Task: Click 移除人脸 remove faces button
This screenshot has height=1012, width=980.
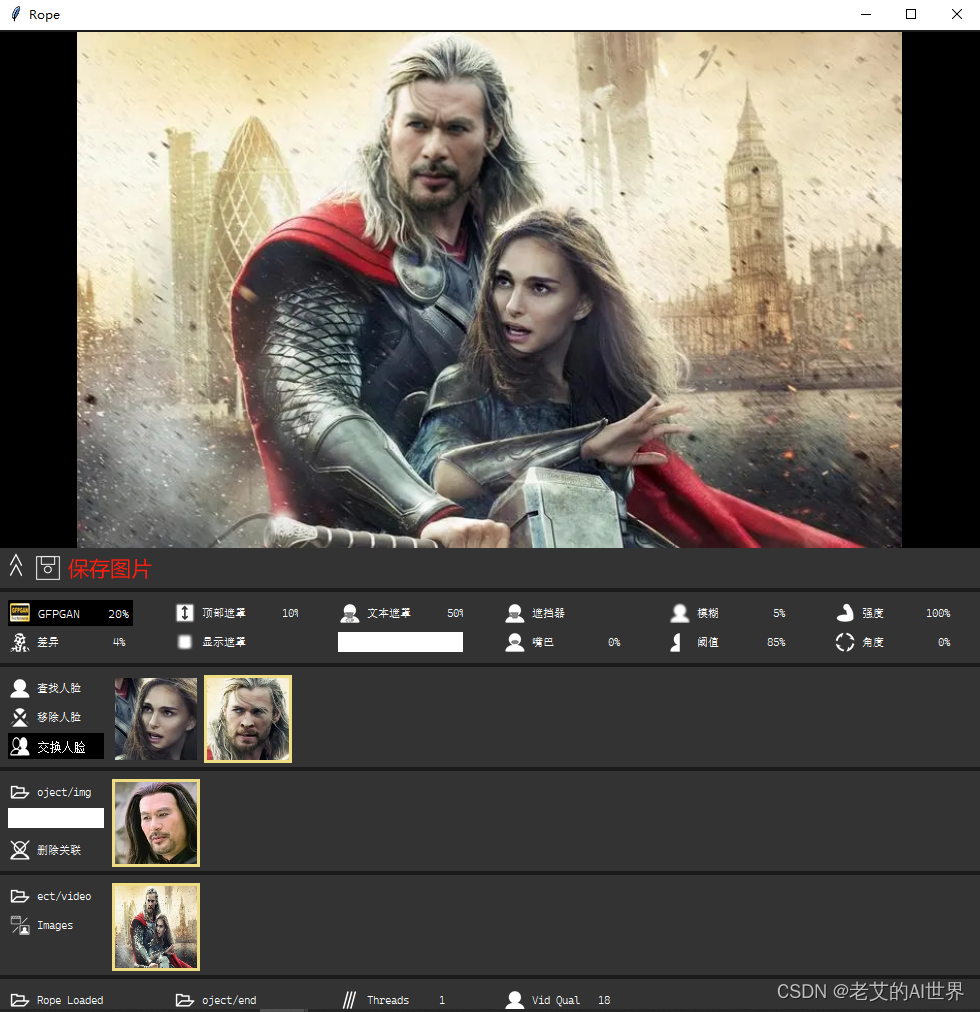Action: pos(56,717)
